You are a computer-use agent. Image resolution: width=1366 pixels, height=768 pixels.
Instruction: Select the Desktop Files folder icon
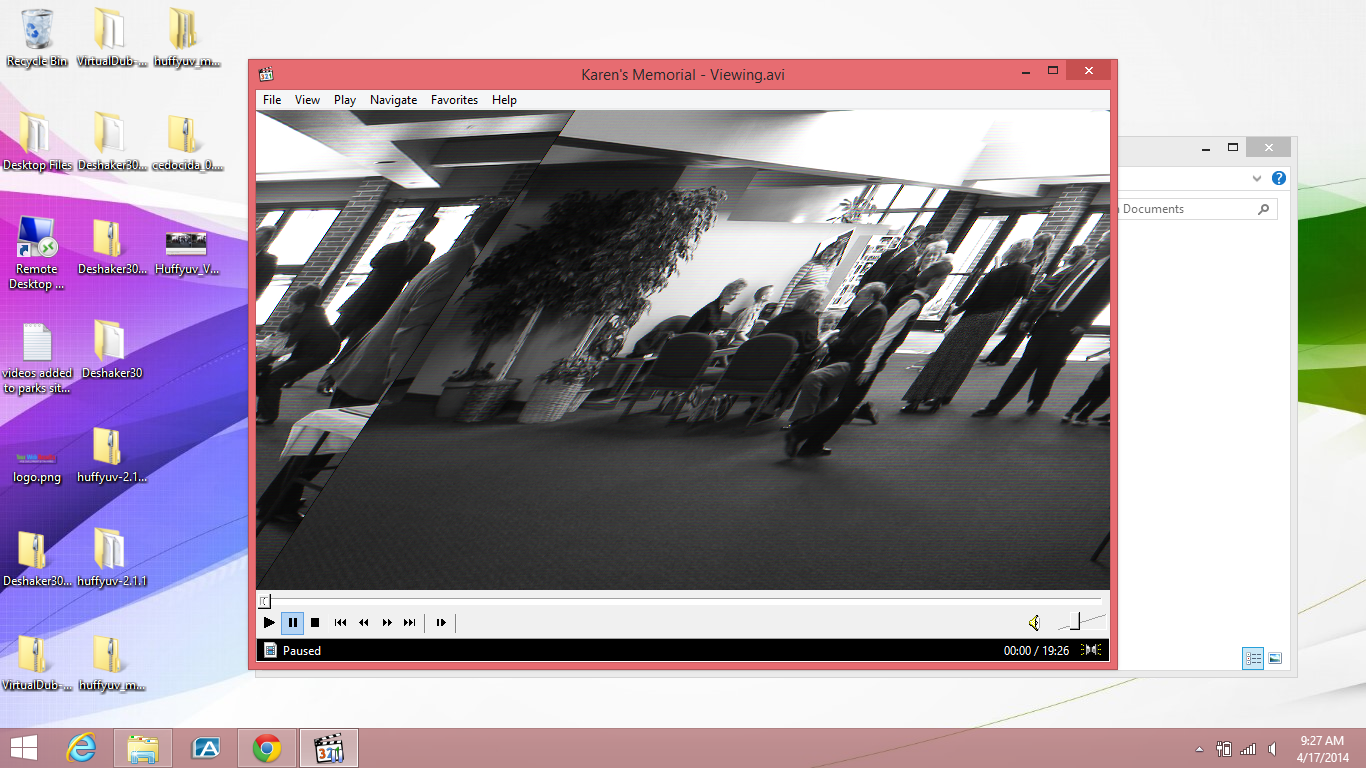(x=37, y=142)
